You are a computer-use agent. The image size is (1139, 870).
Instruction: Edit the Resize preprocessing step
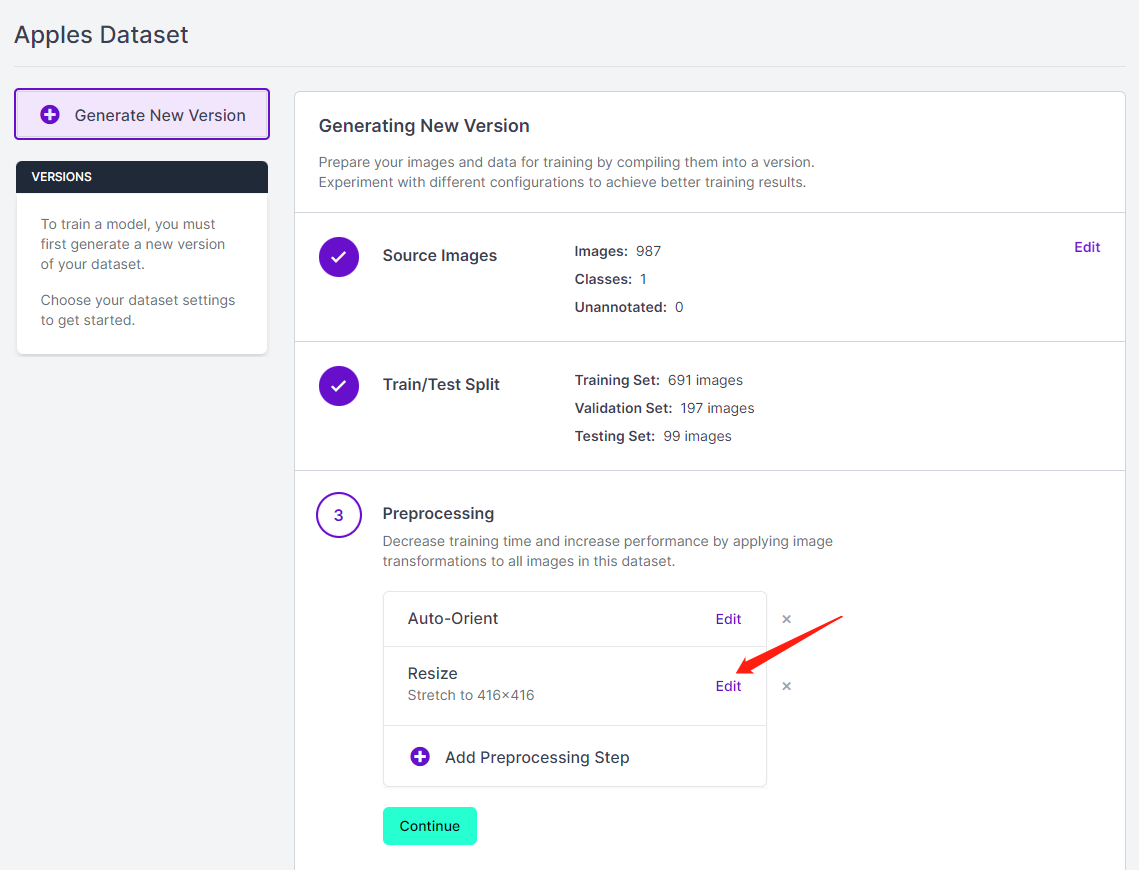point(728,686)
